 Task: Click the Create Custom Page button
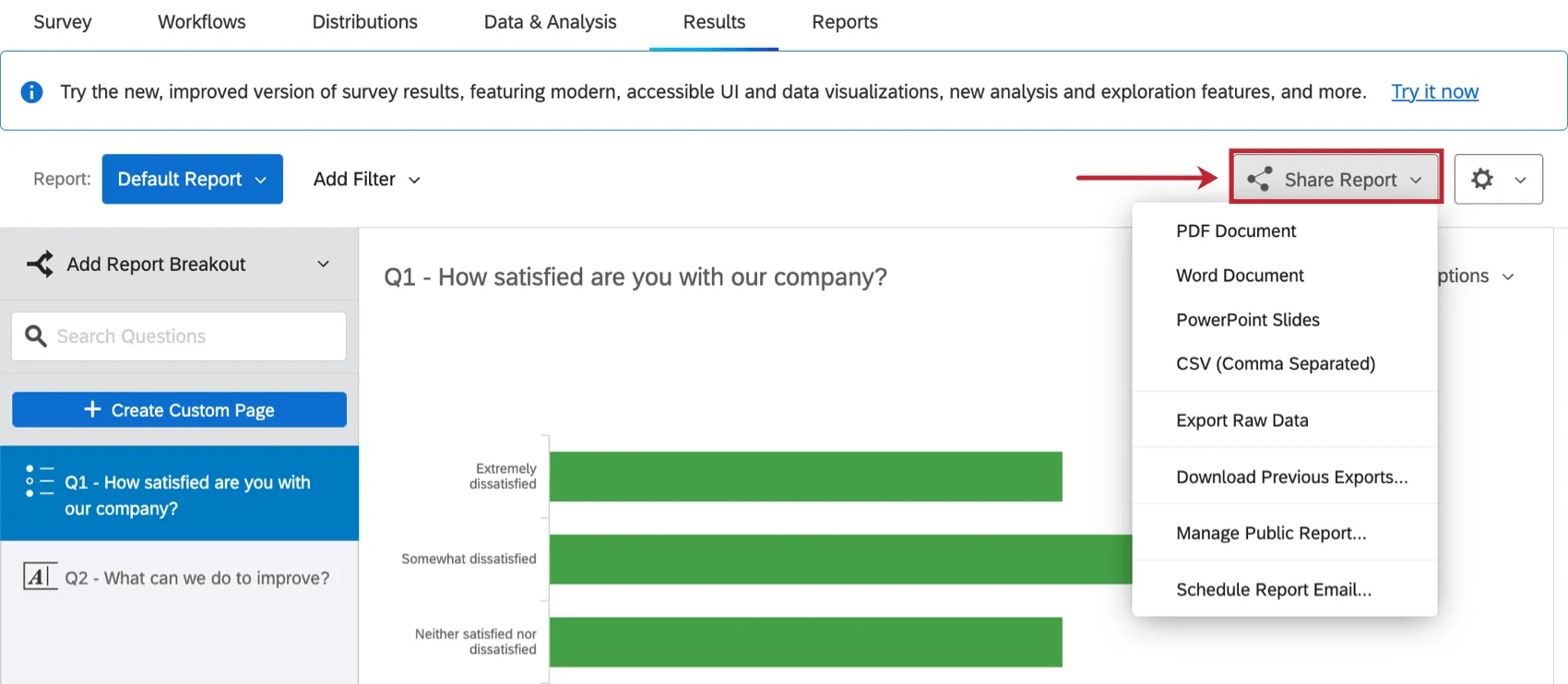[179, 409]
